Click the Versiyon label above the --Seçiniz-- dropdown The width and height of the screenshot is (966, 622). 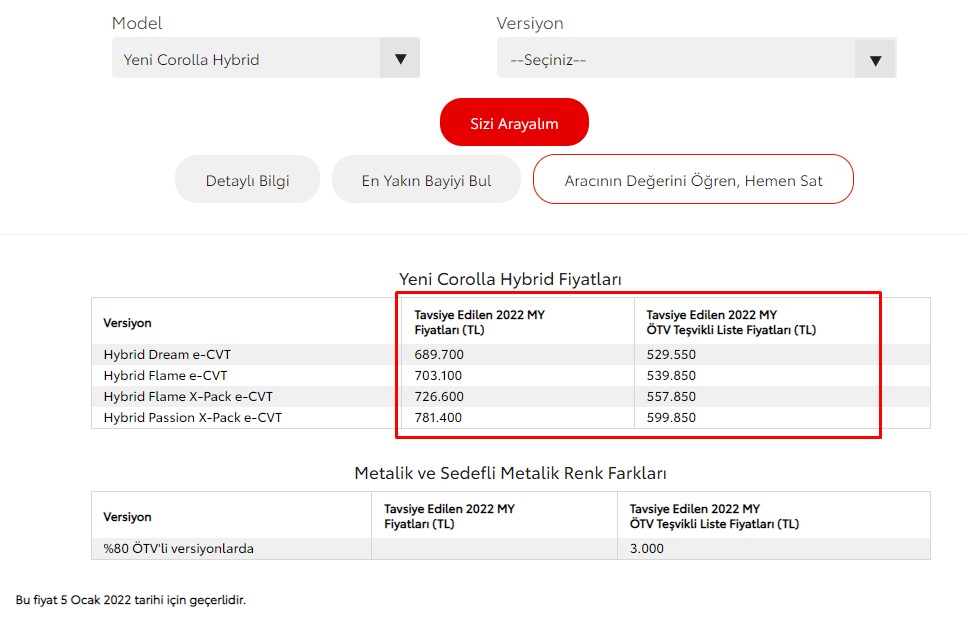(x=530, y=23)
